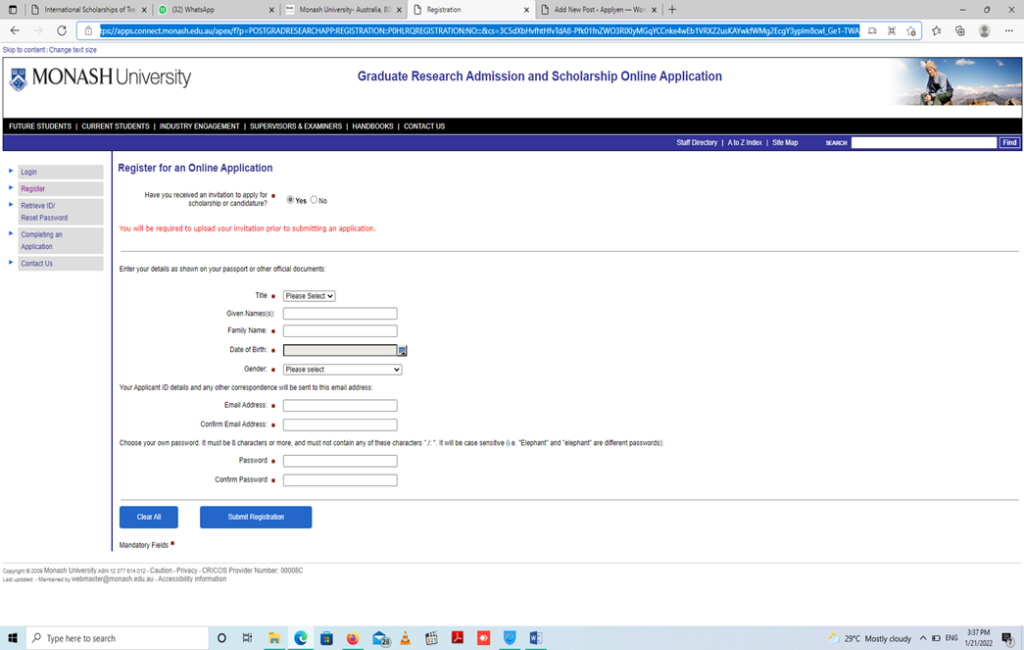
Task: Open the Staff Directory link
Action: pyautogui.click(x=697, y=143)
